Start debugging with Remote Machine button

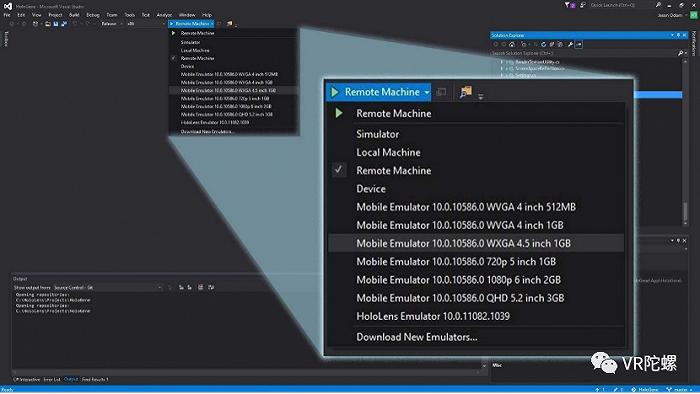coord(191,24)
